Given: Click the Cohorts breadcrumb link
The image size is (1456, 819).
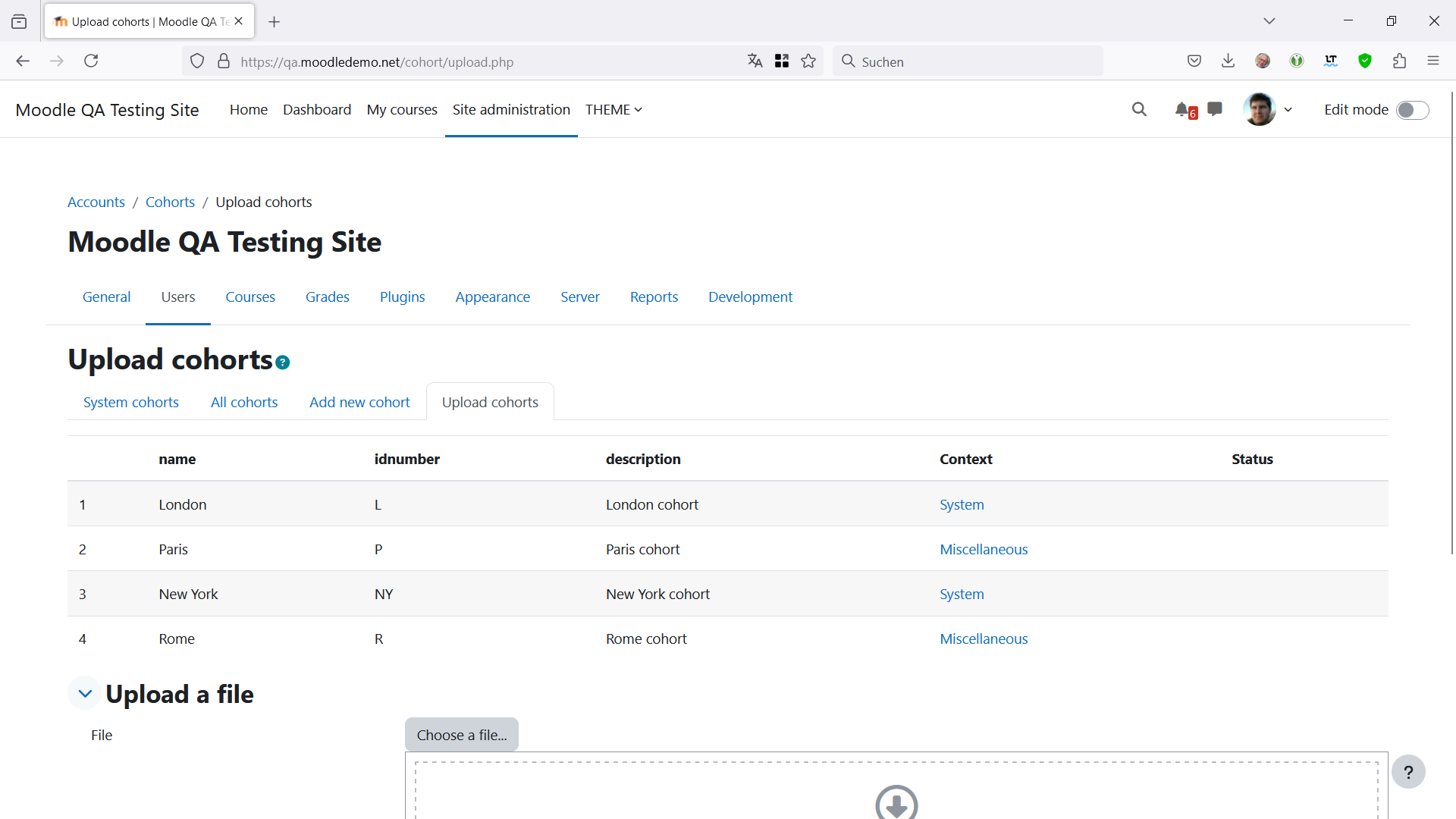Looking at the screenshot, I should click(x=170, y=202).
